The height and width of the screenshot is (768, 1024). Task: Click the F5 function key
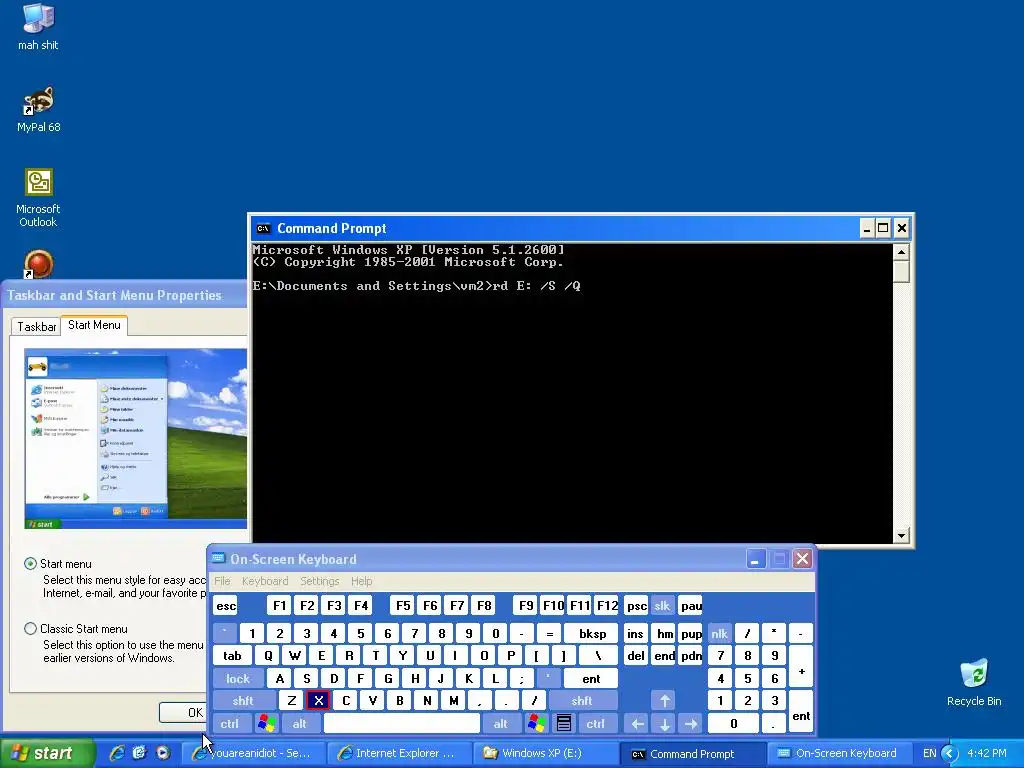click(x=403, y=606)
